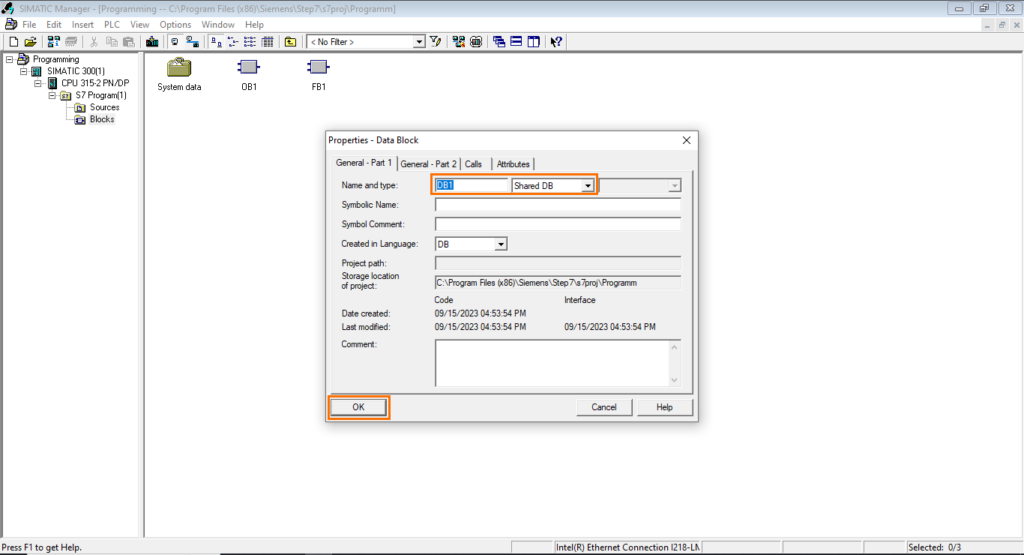Screen dimensions: 1024x555
Task: Collapse the CPU 315-2 PN/DP node
Action: pyautogui.click(x=39, y=83)
